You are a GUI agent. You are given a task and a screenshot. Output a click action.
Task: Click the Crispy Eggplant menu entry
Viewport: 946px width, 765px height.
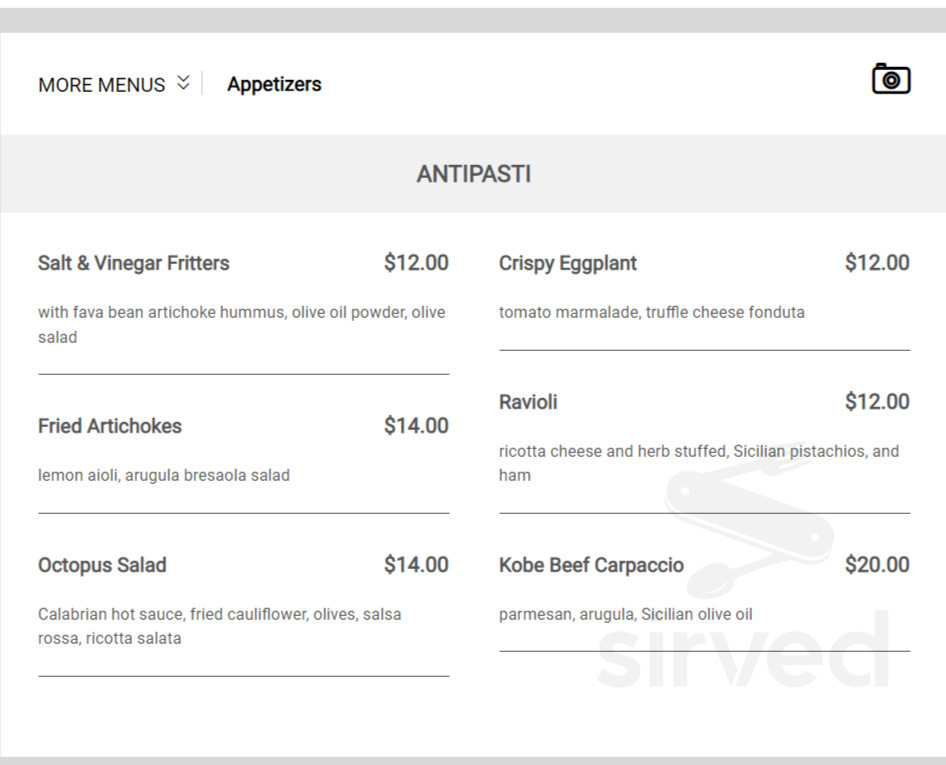click(x=568, y=263)
